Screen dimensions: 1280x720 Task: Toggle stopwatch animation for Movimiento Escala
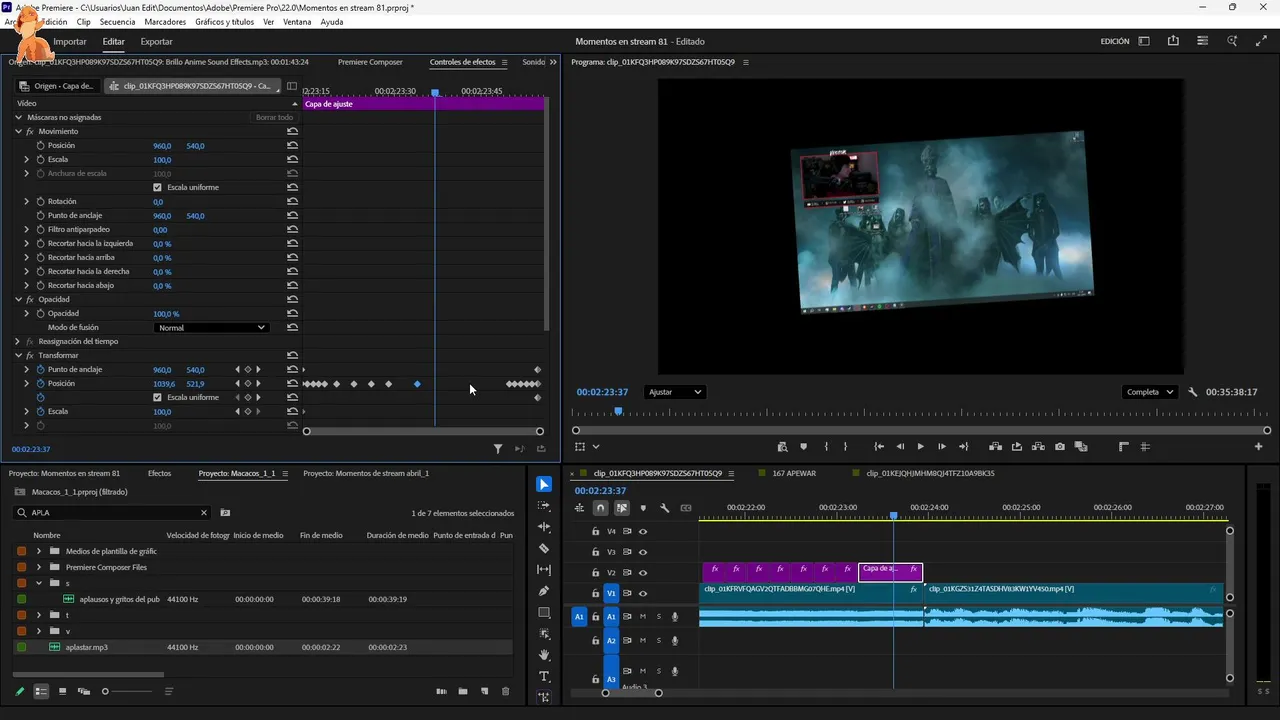point(41,160)
